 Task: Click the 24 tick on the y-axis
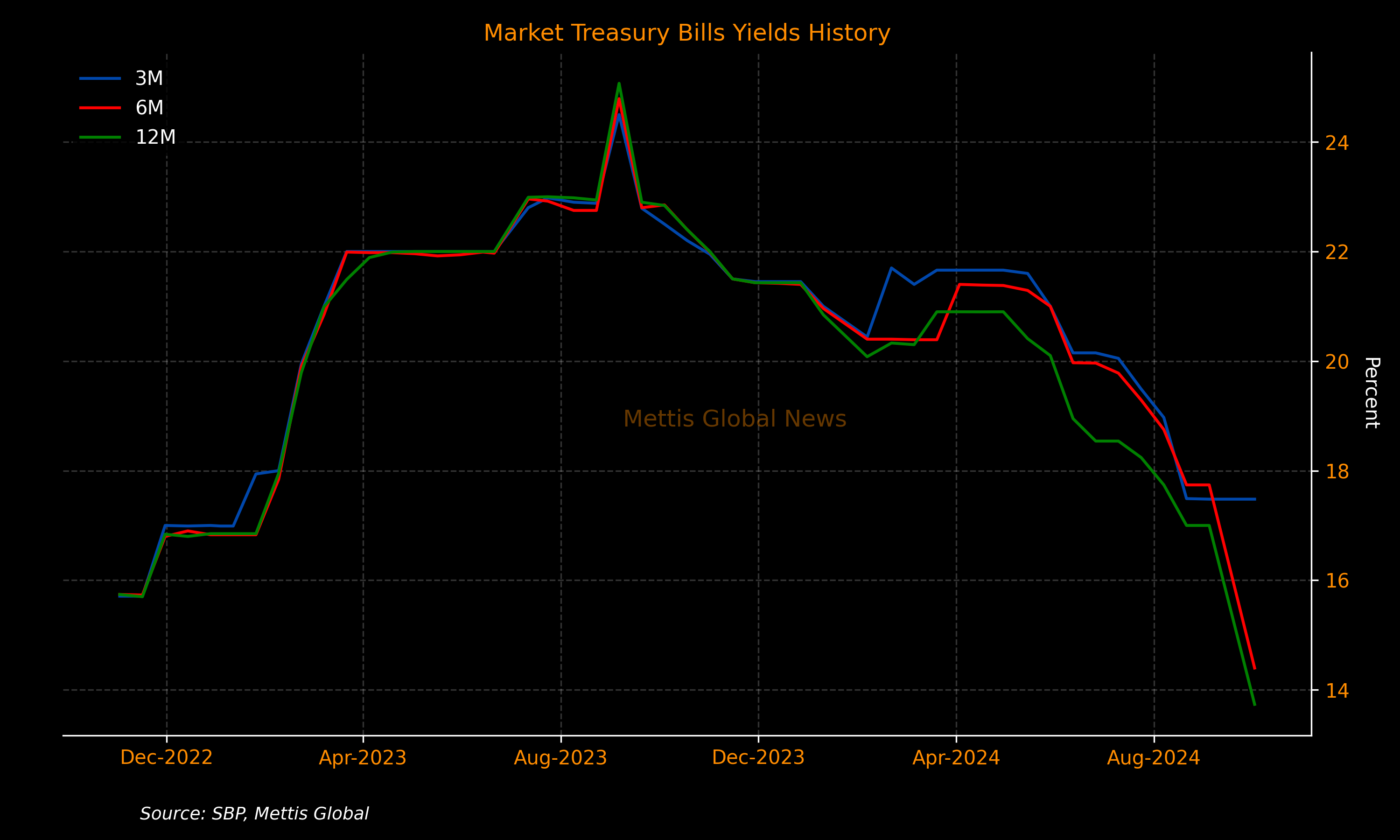[x=1337, y=143]
